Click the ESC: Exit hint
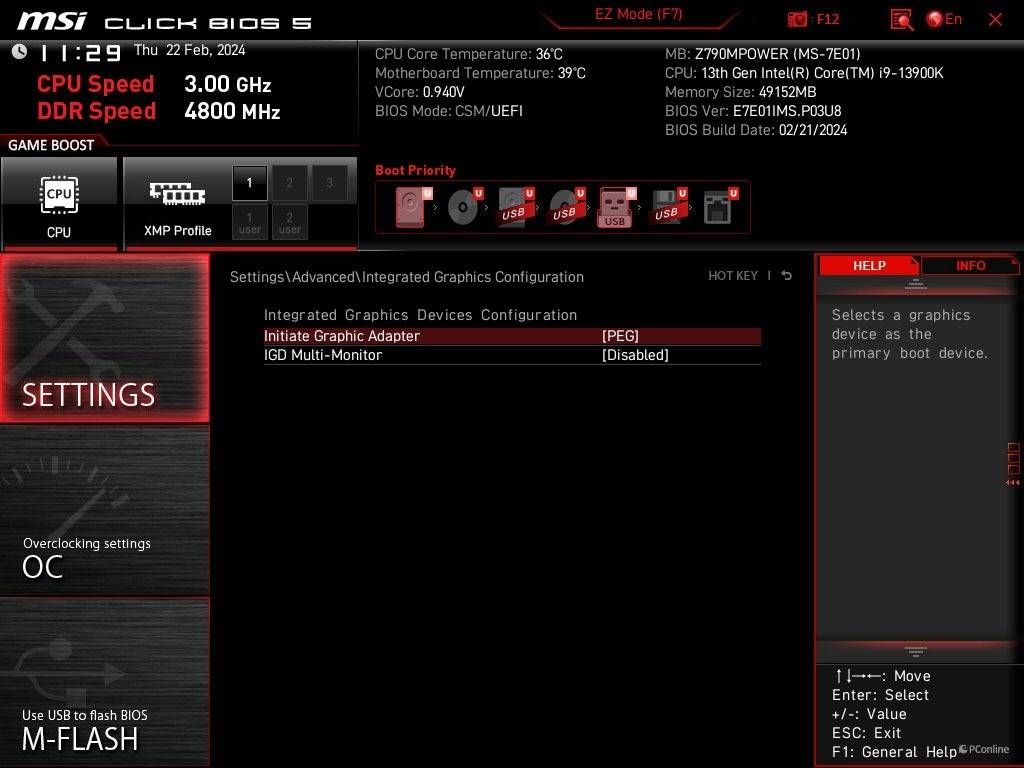 pyautogui.click(x=866, y=733)
